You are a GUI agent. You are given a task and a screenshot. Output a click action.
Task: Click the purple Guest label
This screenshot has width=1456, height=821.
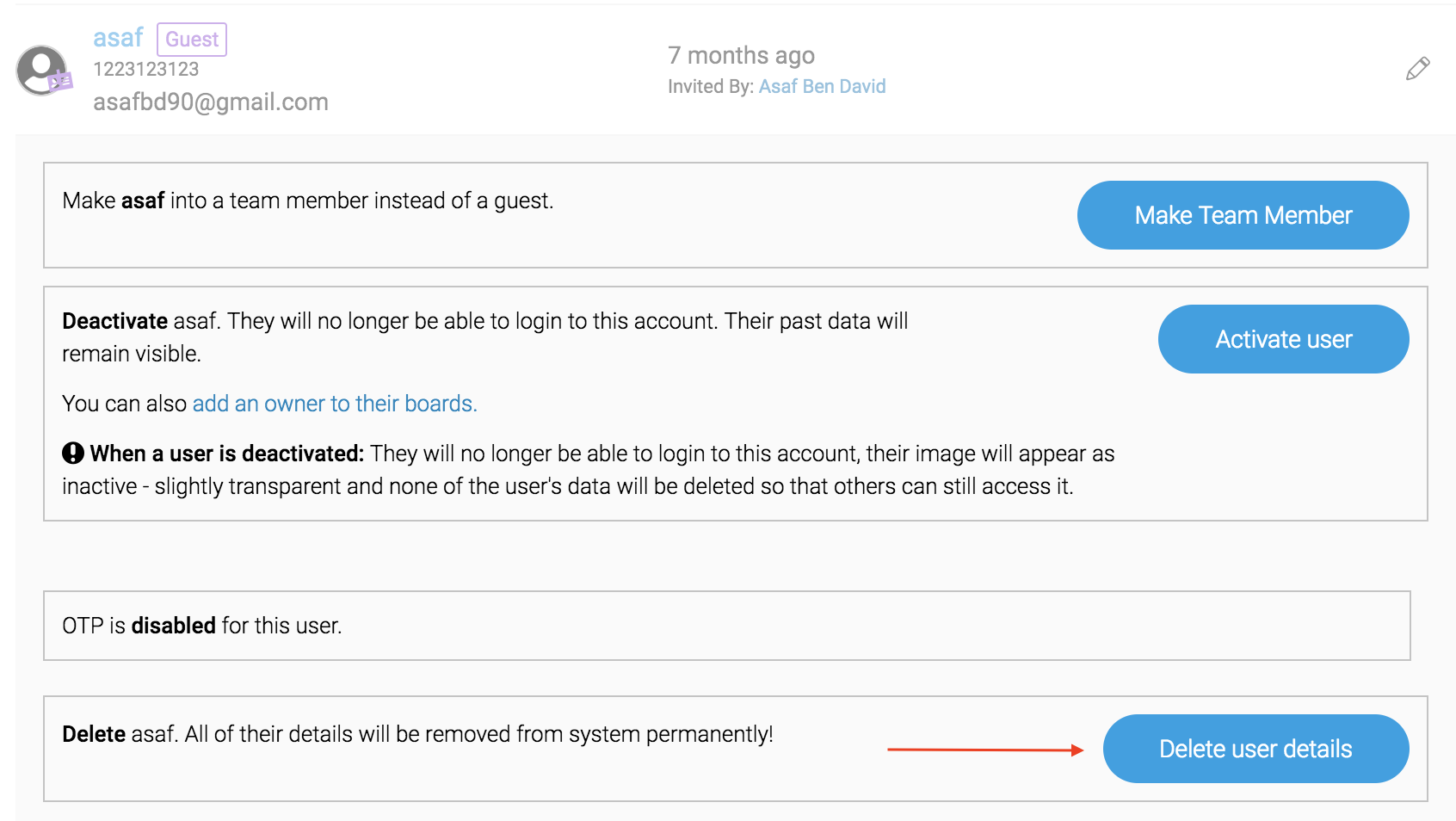click(x=192, y=40)
